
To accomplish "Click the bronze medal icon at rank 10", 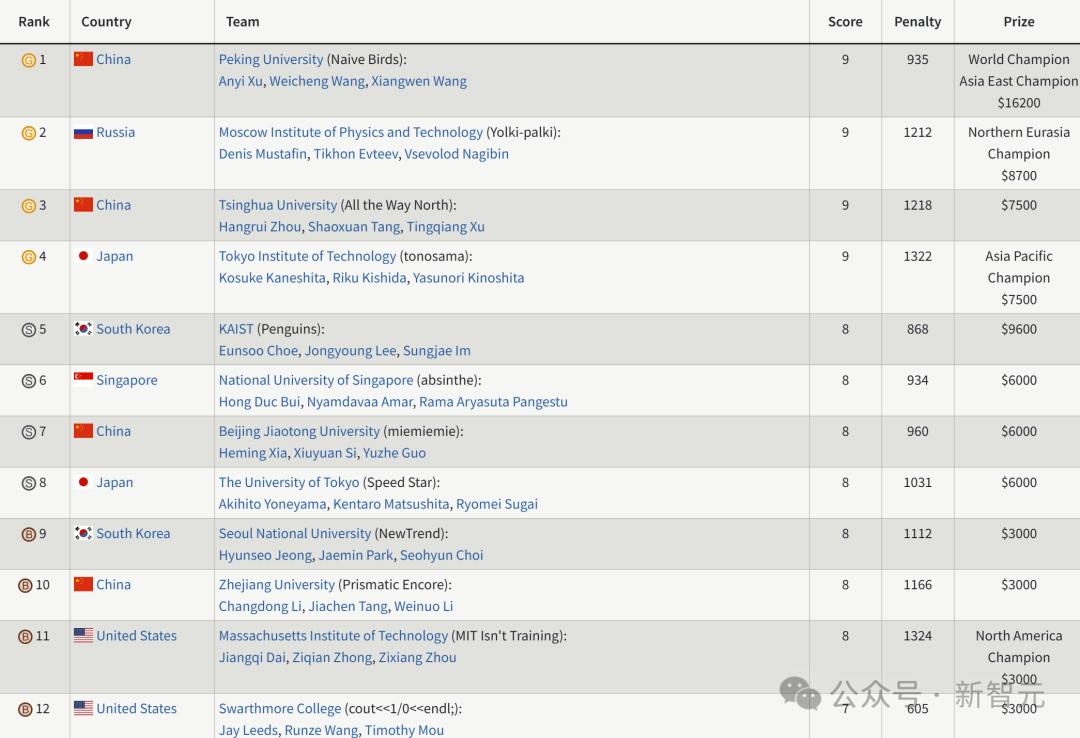I will click(x=25, y=586).
